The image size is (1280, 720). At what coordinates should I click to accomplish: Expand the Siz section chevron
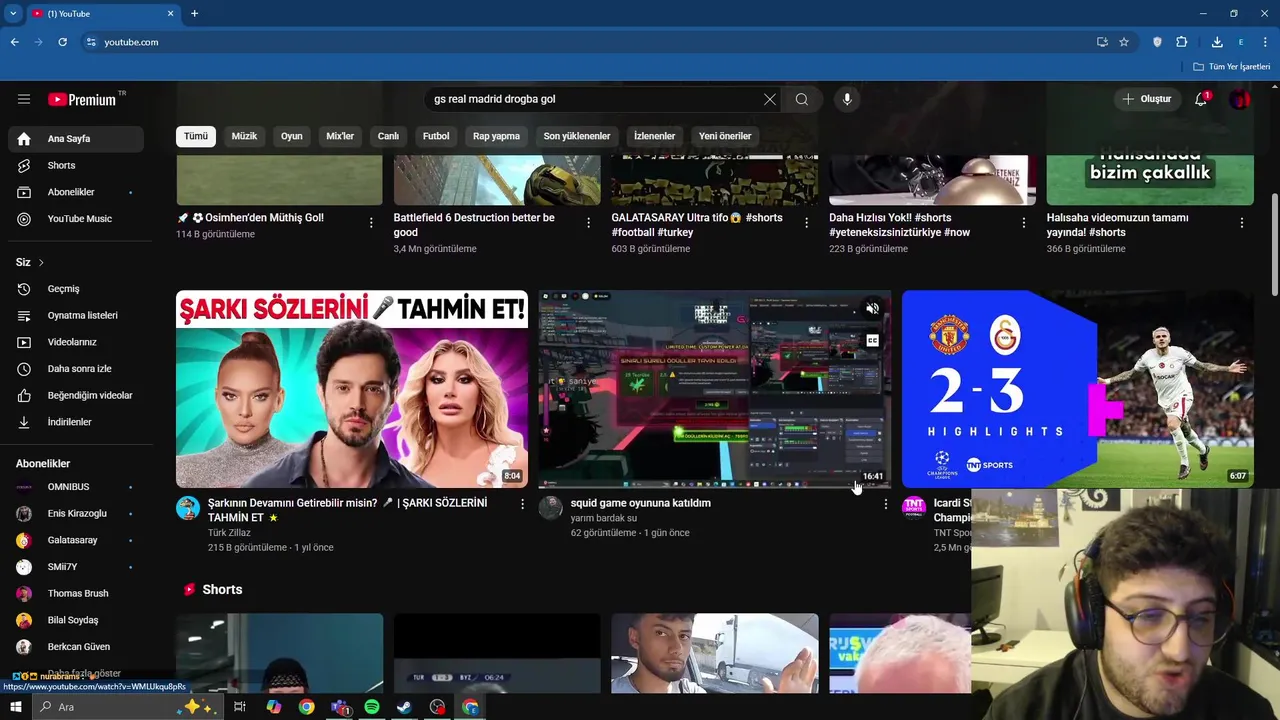click(x=41, y=262)
